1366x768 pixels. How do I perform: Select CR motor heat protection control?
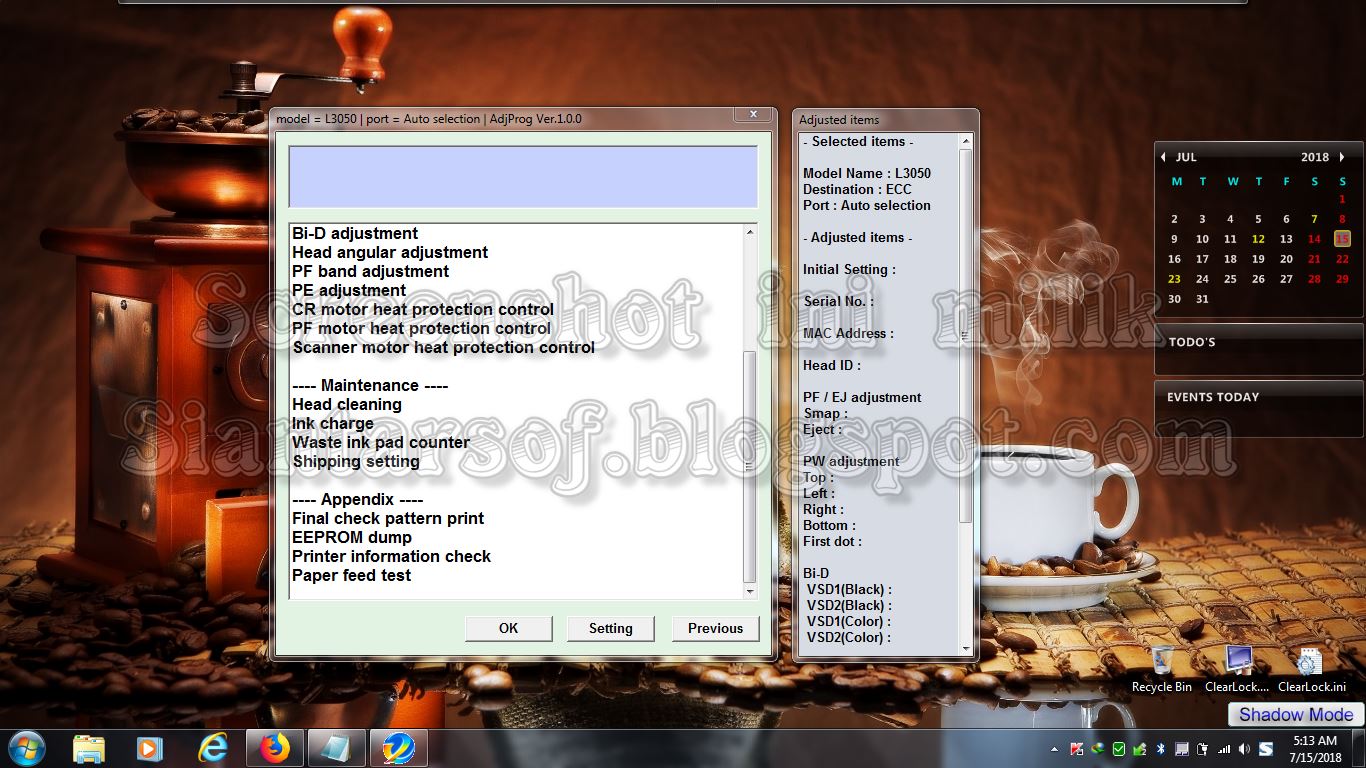coord(423,309)
